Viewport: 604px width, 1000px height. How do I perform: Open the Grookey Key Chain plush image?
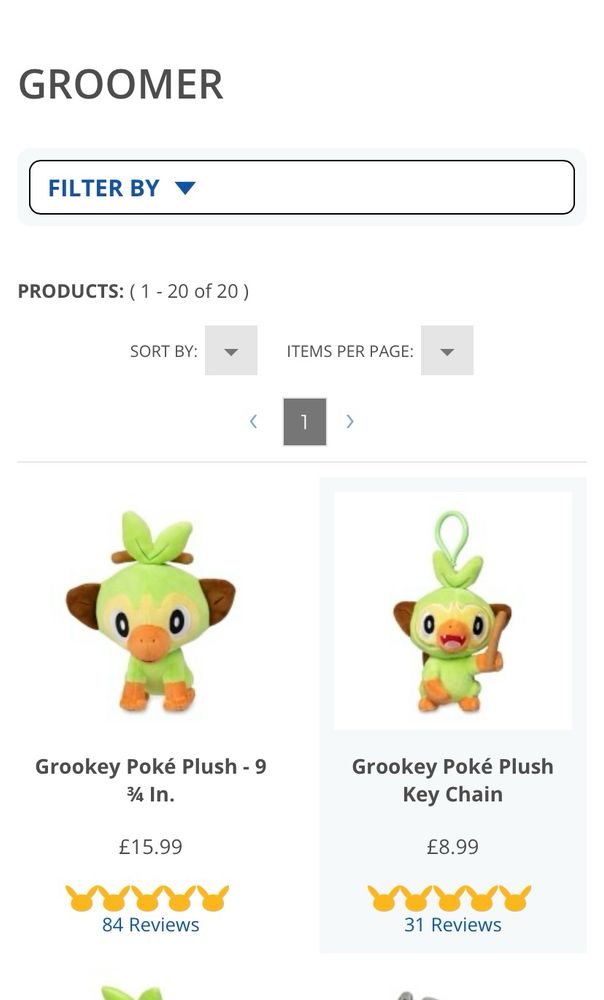click(x=453, y=611)
